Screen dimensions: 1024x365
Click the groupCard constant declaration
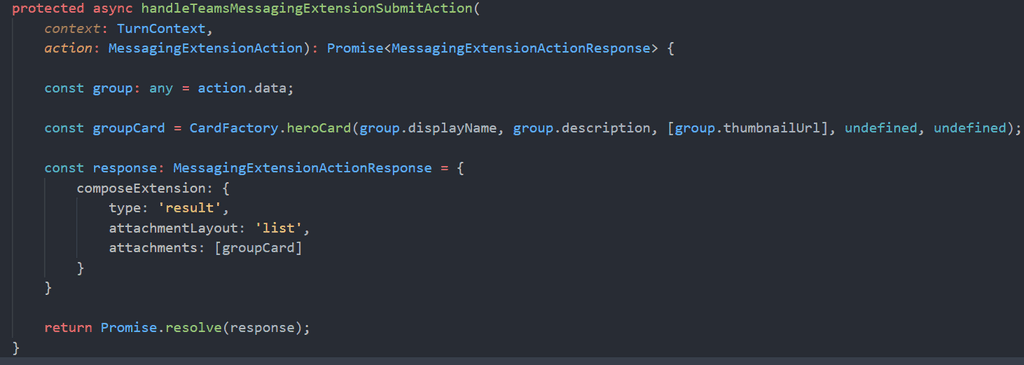coord(129,128)
